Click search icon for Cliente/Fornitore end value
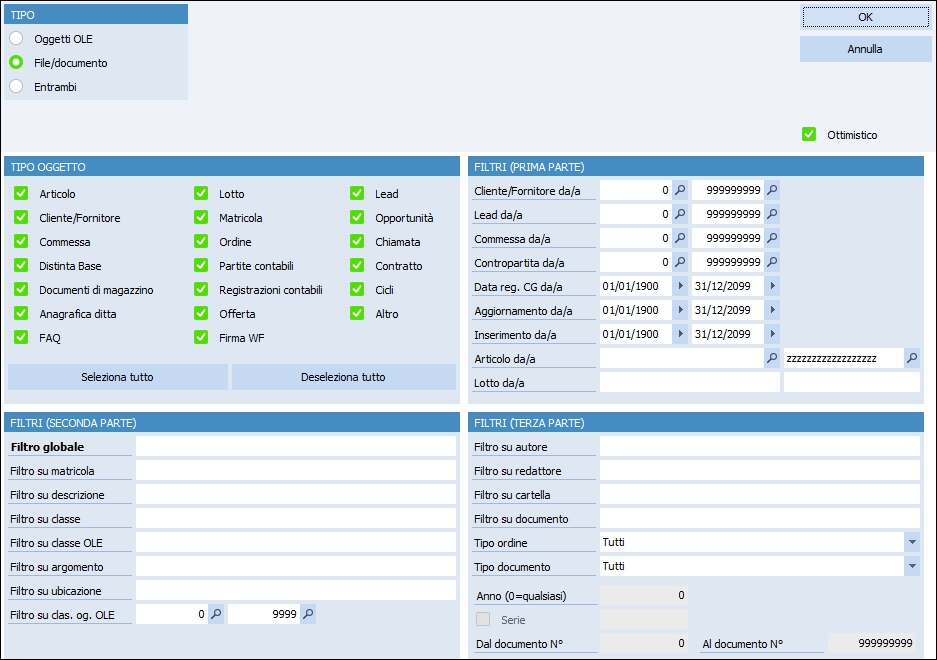937x660 pixels. click(x=772, y=190)
